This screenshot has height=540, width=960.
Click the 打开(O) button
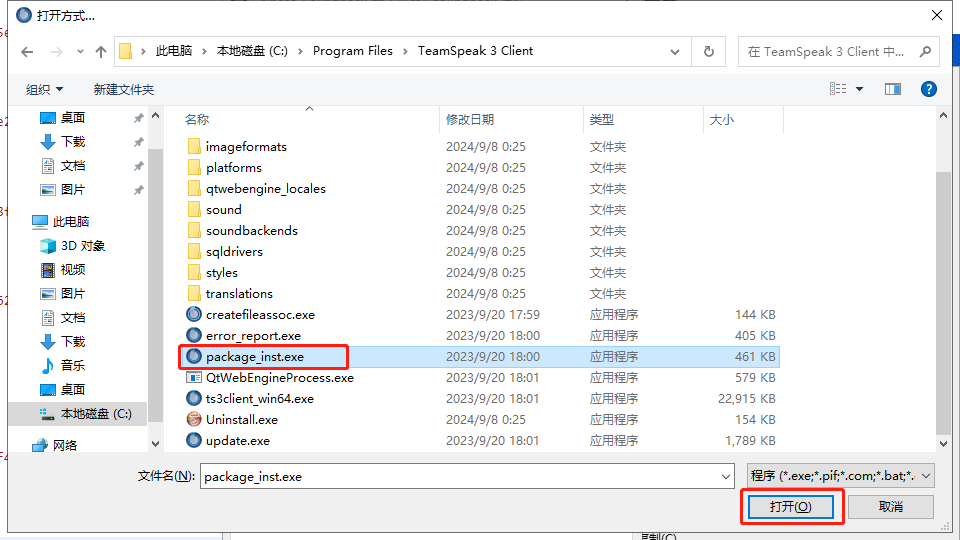(790, 507)
